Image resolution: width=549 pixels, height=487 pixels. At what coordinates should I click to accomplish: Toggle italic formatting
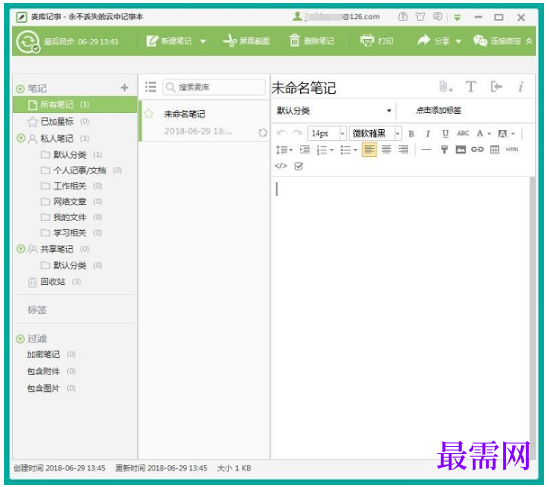pos(428,134)
